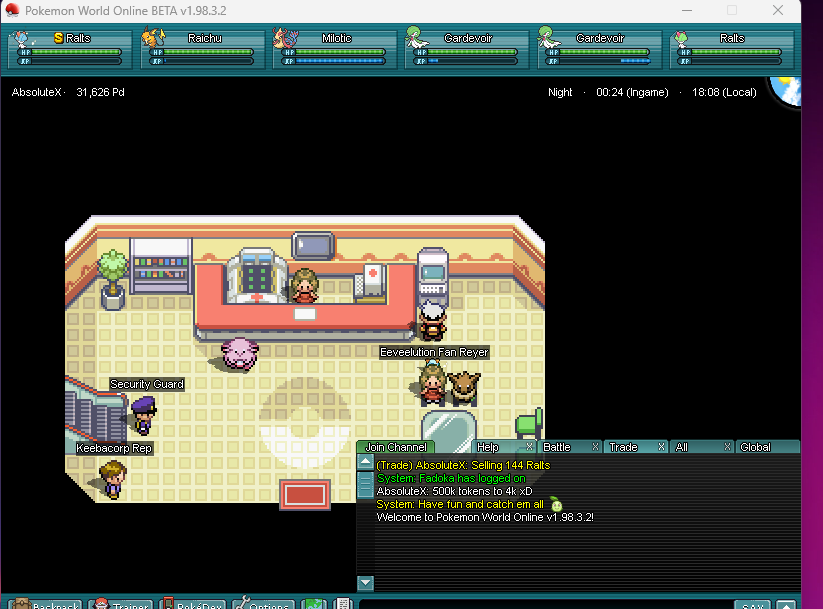The image size is (823, 609).
Task: Click the nurse behind the counter
Action: [304, 286]
